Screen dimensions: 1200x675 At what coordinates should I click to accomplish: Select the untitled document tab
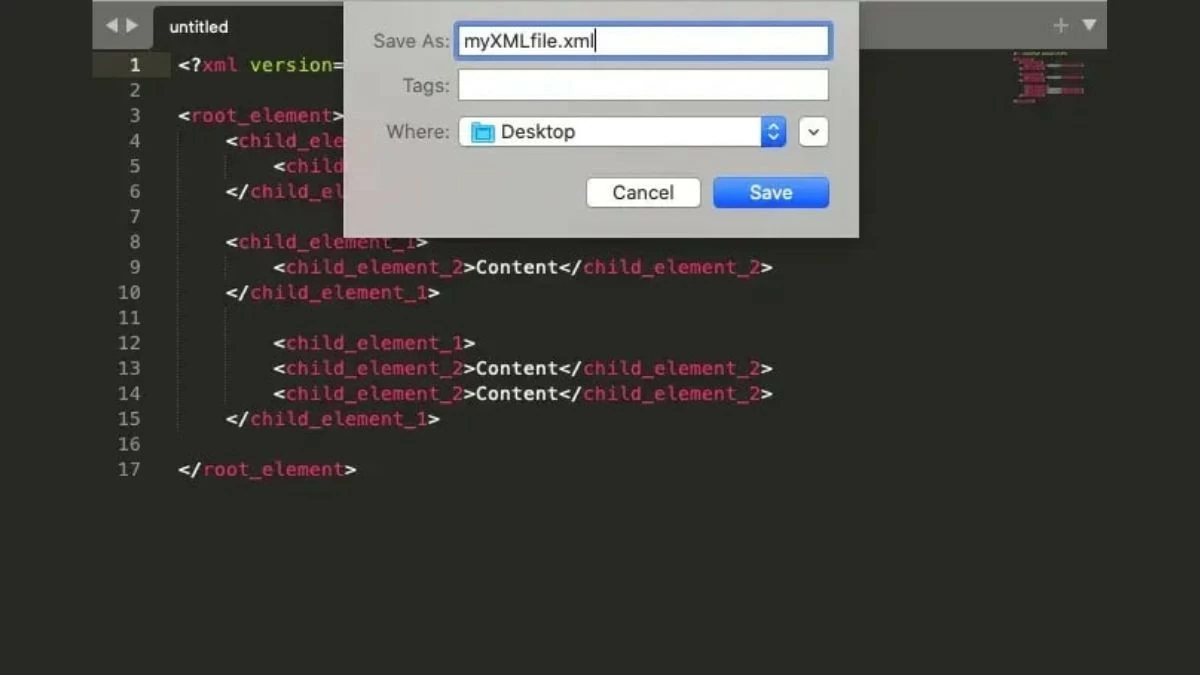tap(197, 26)
